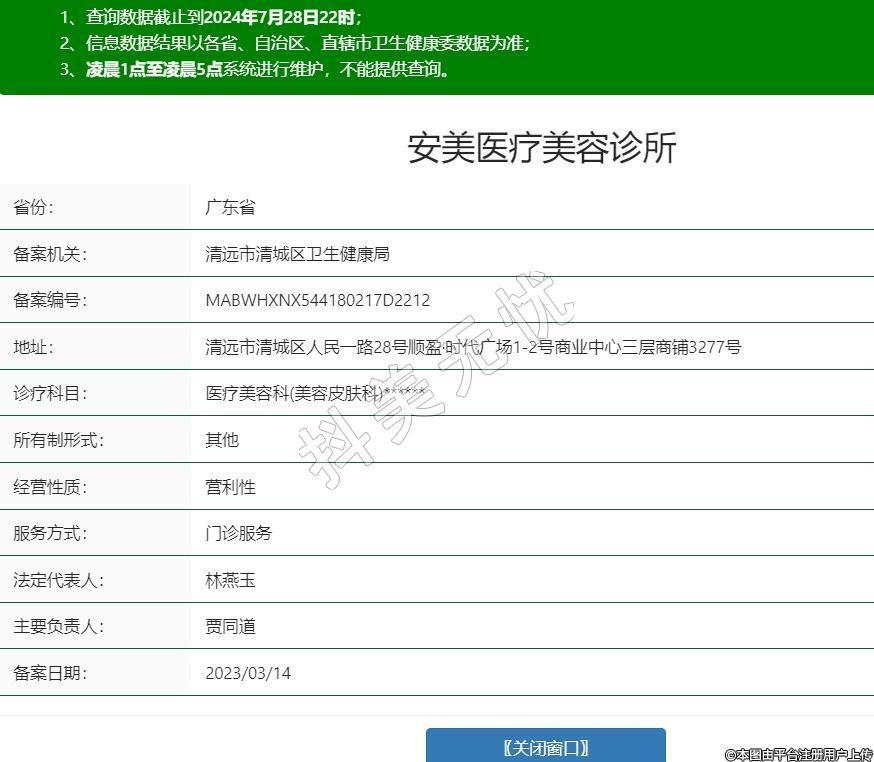Click the notice about 查询数据截止 time
Screen dimensions: 874x762
click(x=210, y=17)
